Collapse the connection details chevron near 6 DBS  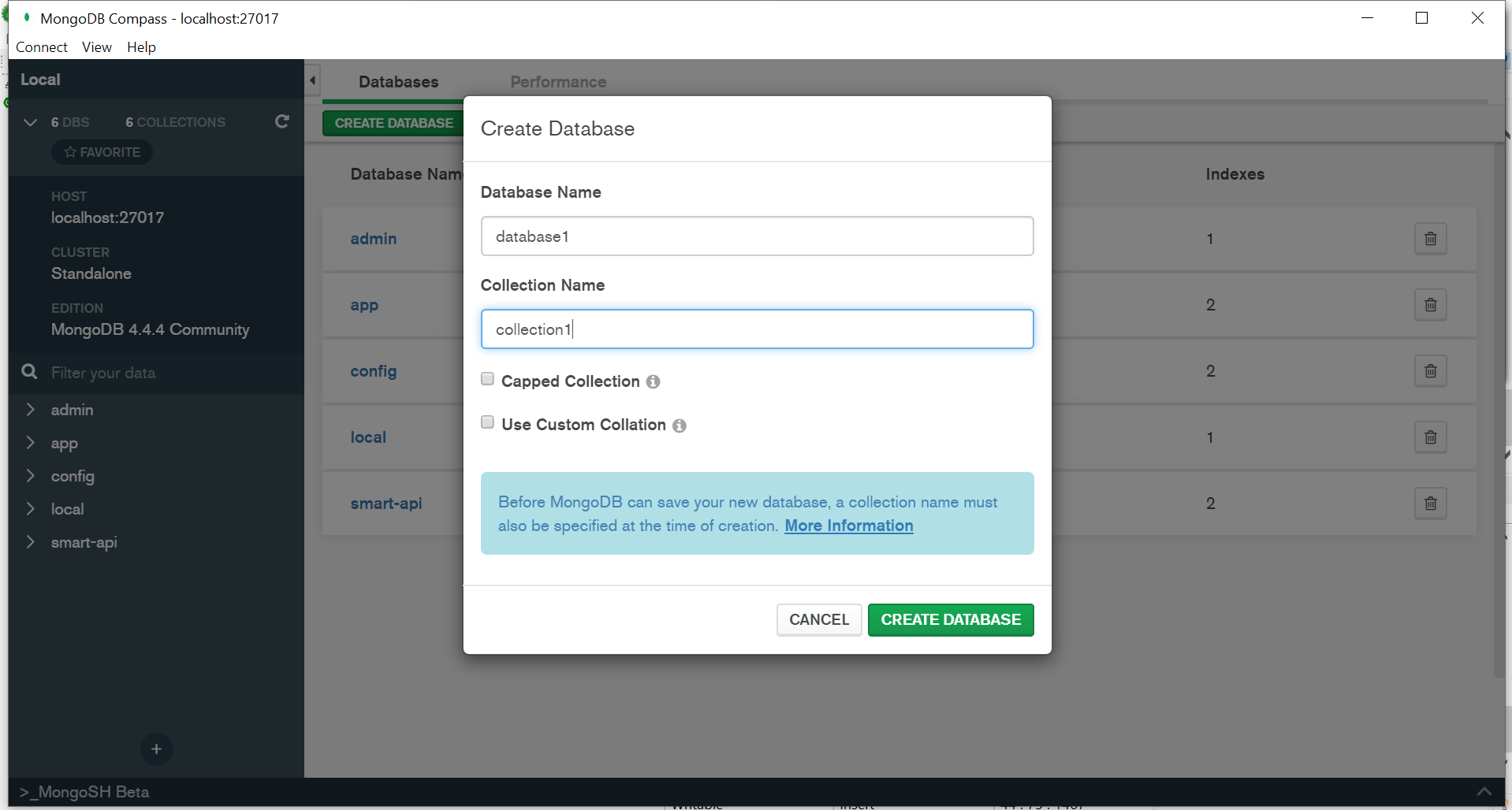pos(31,122)
